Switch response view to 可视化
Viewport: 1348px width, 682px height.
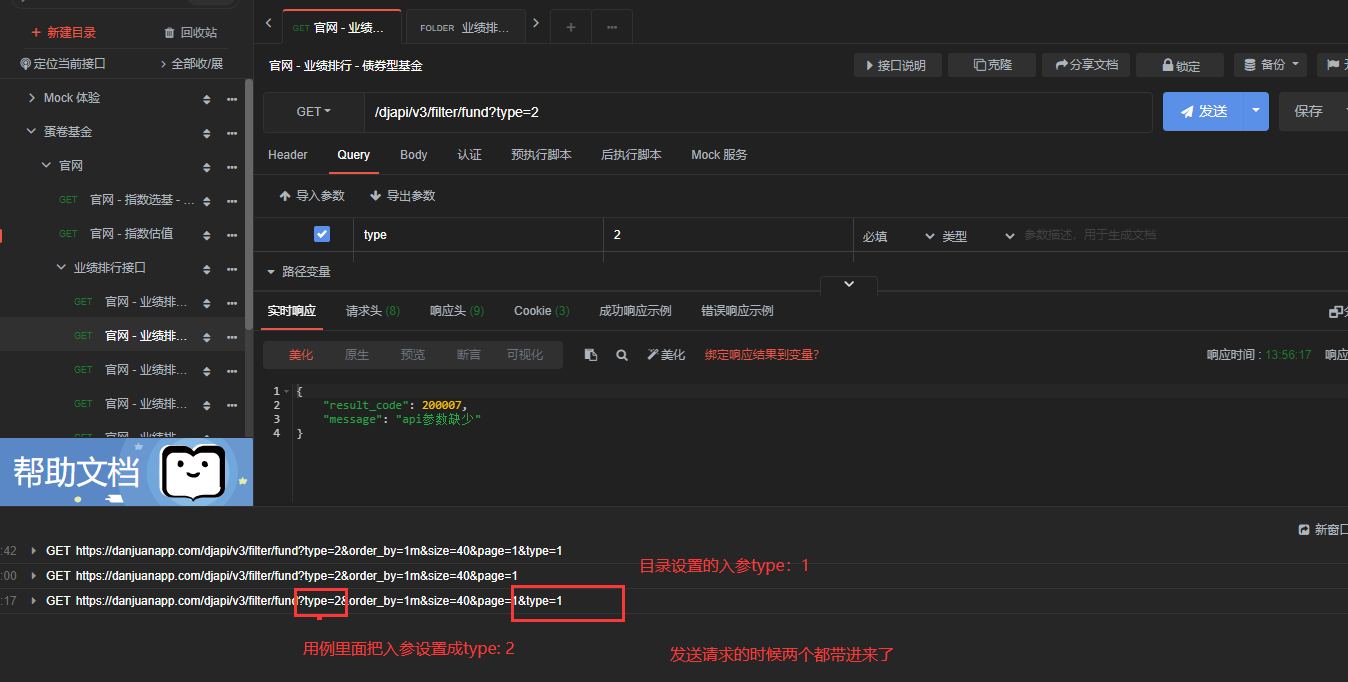525,355
